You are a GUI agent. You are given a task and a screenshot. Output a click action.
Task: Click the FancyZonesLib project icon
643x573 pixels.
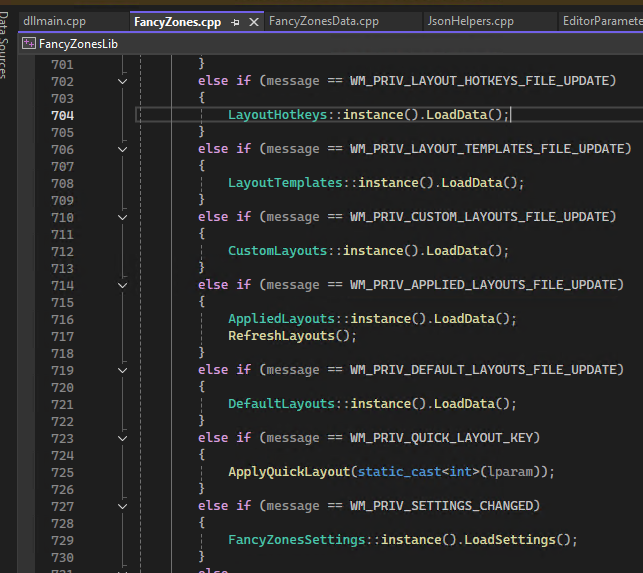click(28, 43)
